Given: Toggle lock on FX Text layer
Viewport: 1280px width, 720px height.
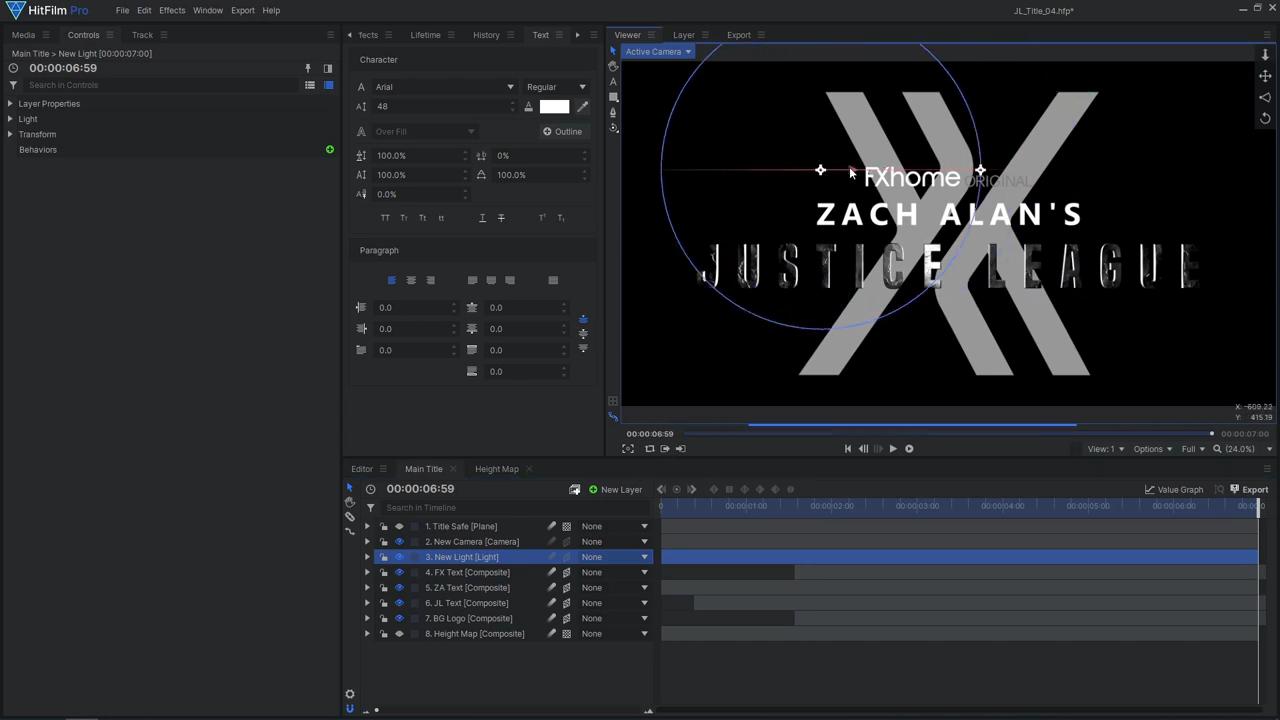Looking at the screenshot, I should pos(384,573).
